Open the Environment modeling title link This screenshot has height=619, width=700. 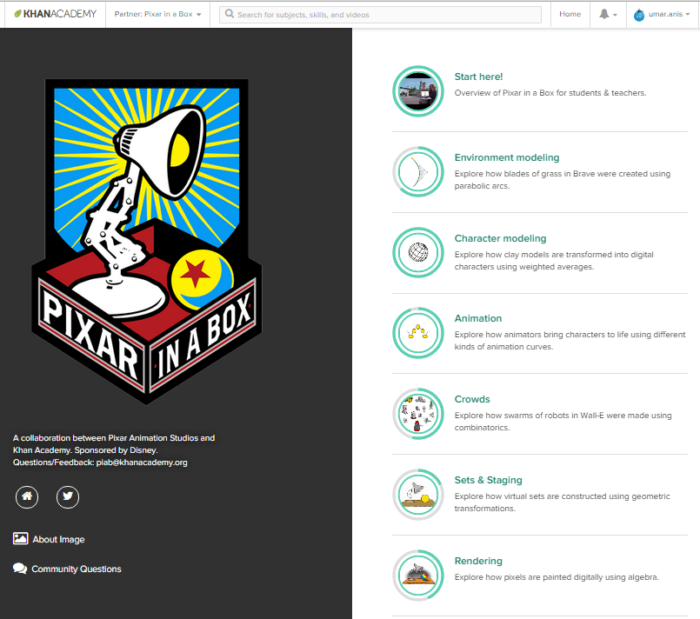(x=506, y=157)
